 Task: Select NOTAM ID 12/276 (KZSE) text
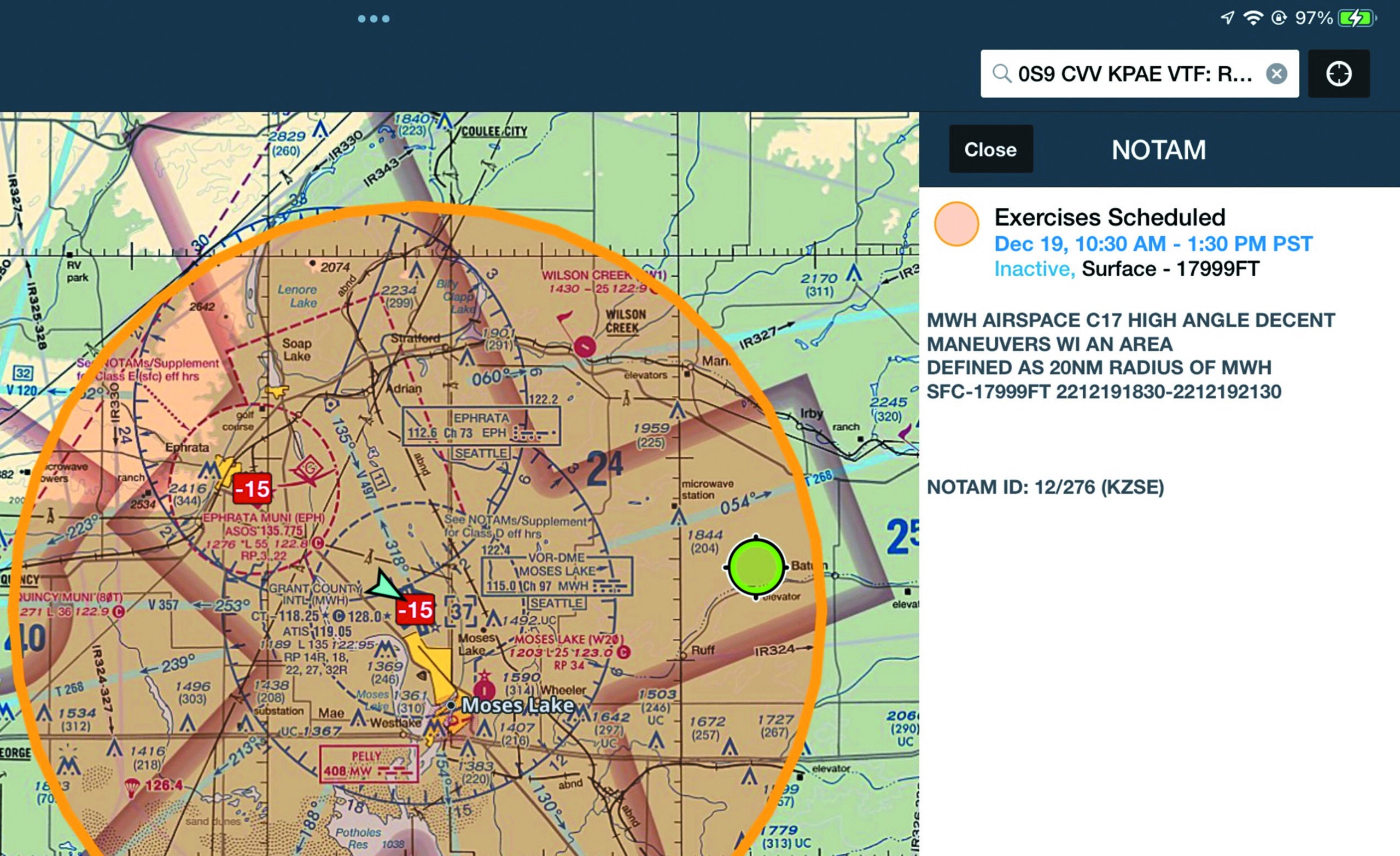point(1046,487)
